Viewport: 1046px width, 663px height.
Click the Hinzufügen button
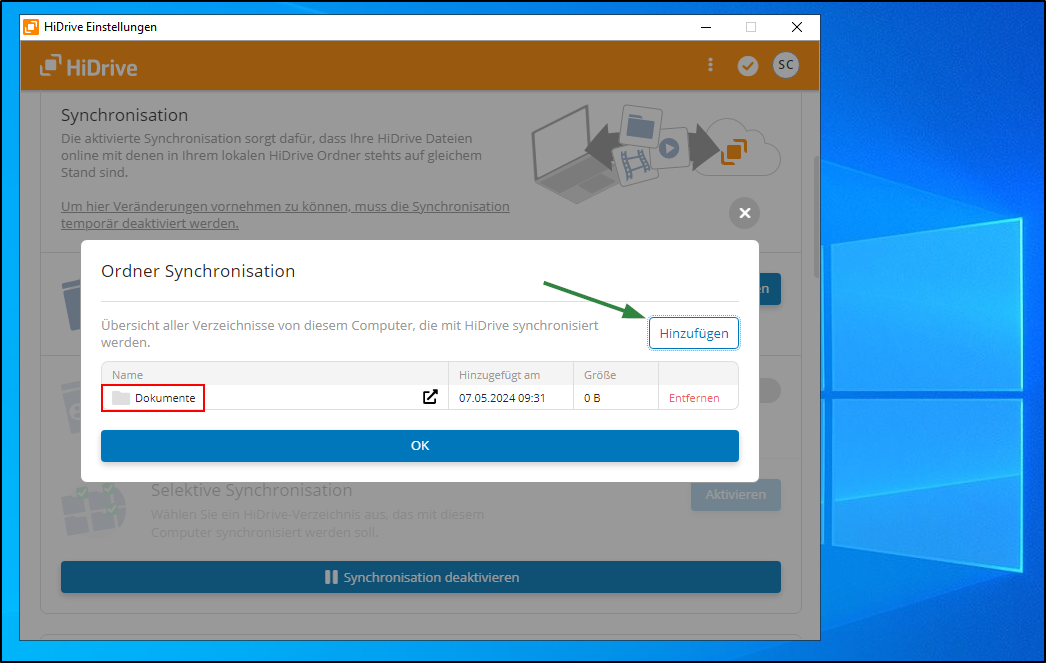tap(694, 333)
